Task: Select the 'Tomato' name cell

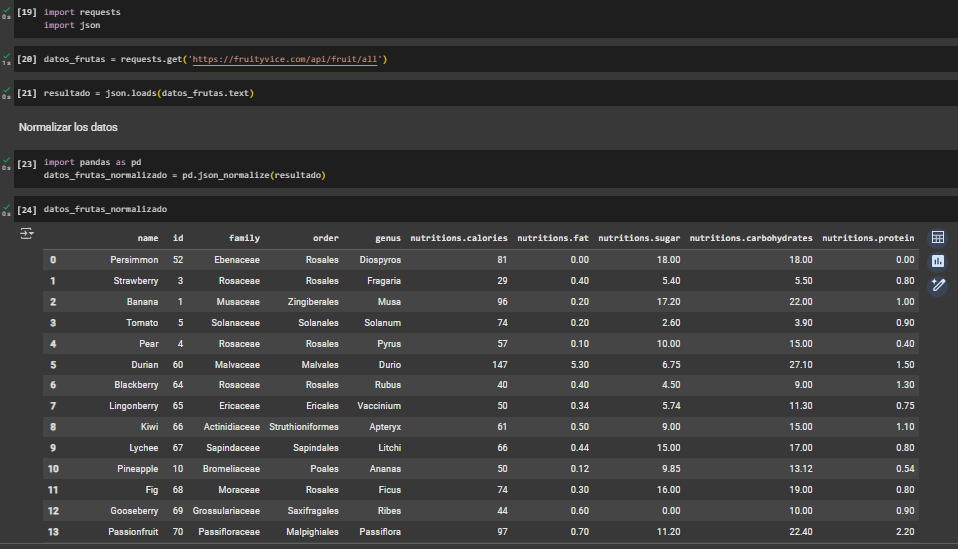Action: coord(142,322)
